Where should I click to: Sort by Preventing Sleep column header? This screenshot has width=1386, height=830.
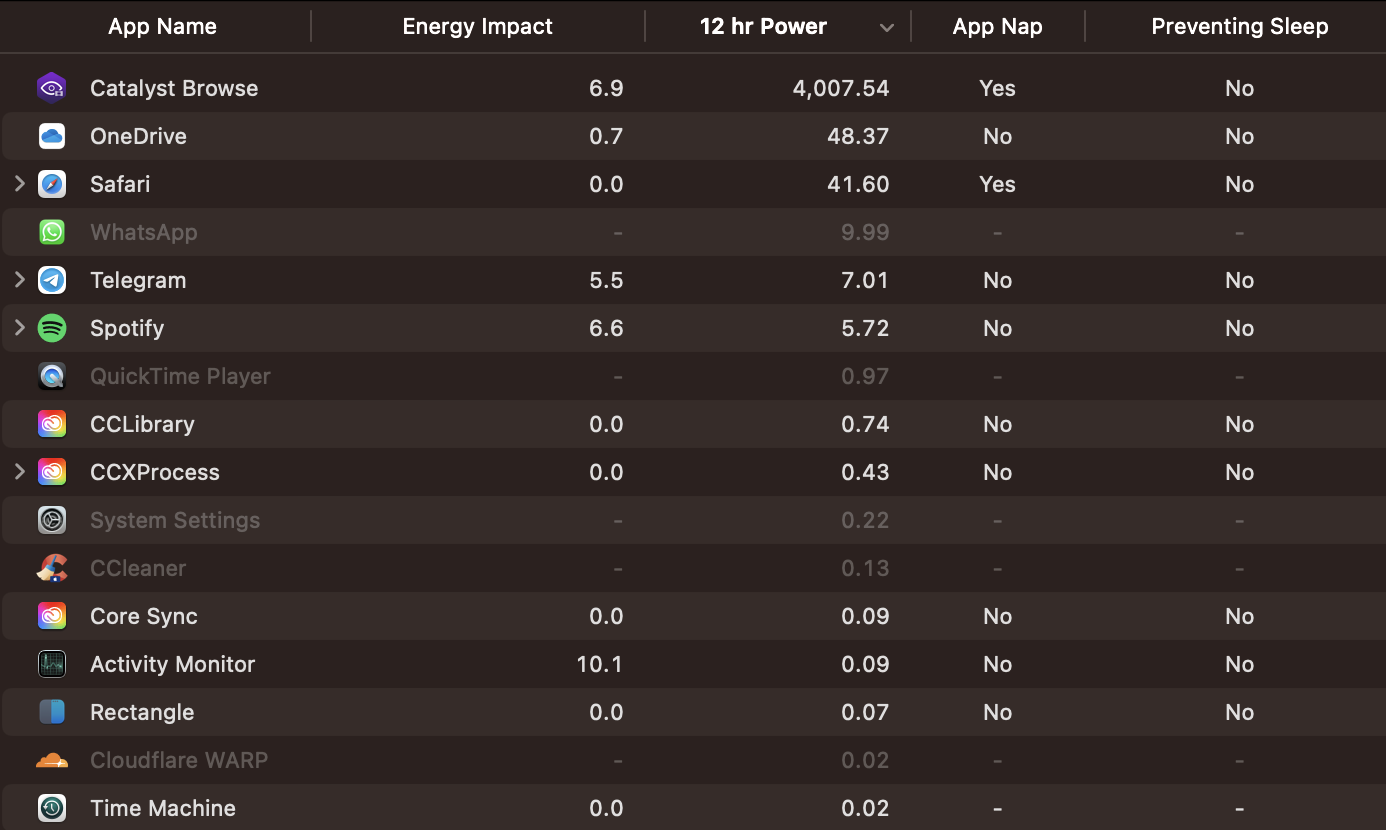(1240, 27)
